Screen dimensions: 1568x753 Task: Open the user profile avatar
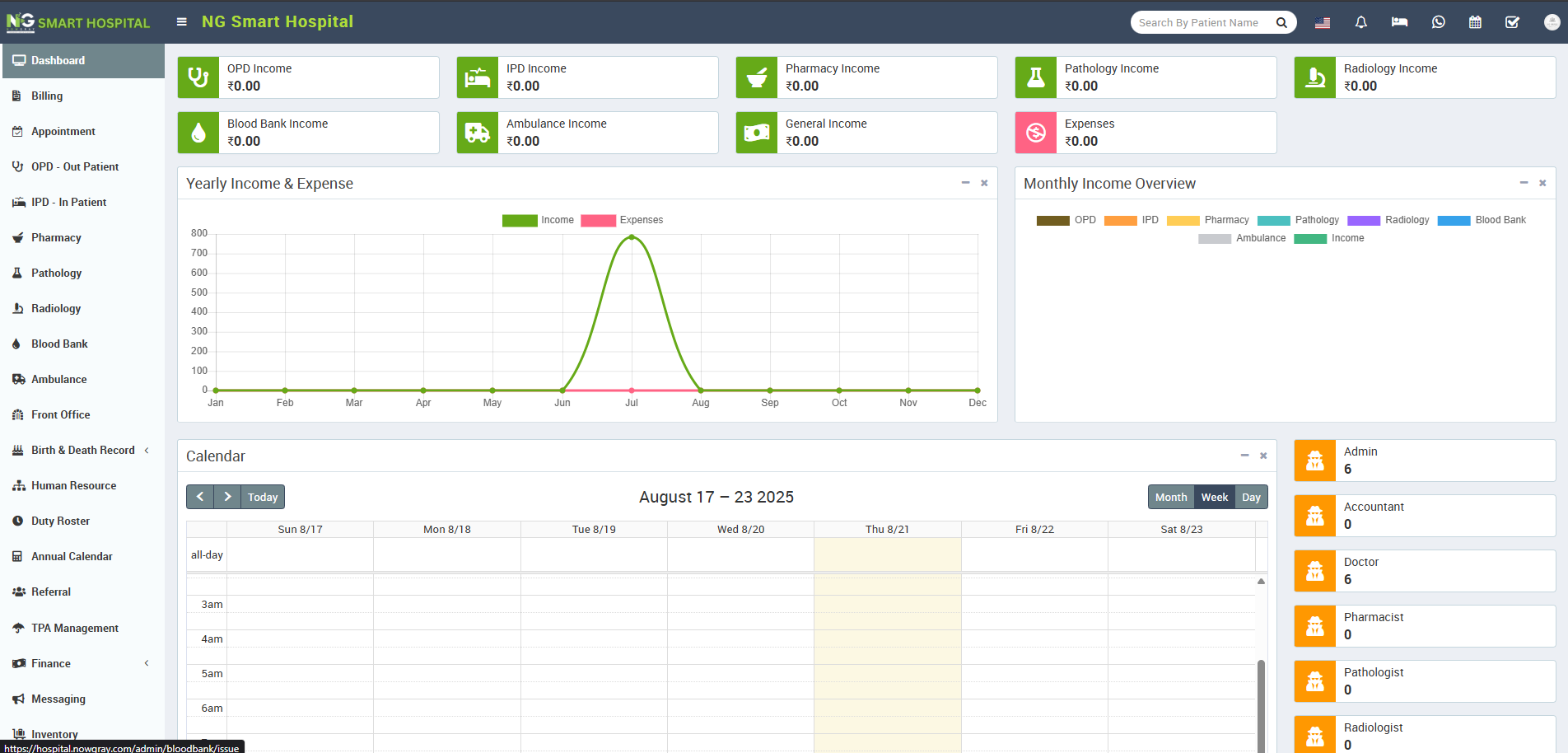[1551, 22]
